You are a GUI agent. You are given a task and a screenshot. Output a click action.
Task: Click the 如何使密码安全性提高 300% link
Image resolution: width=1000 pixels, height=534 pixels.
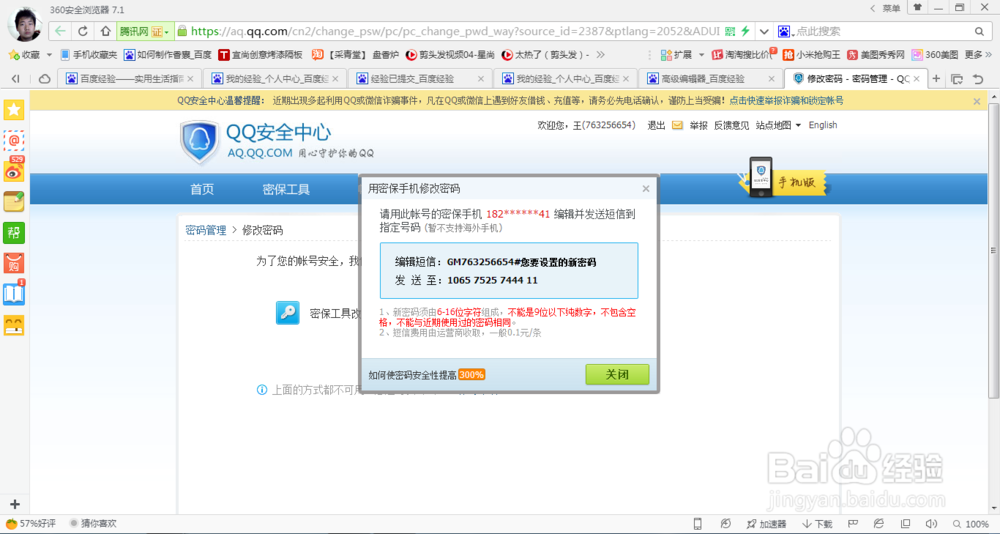pos(427,375)
